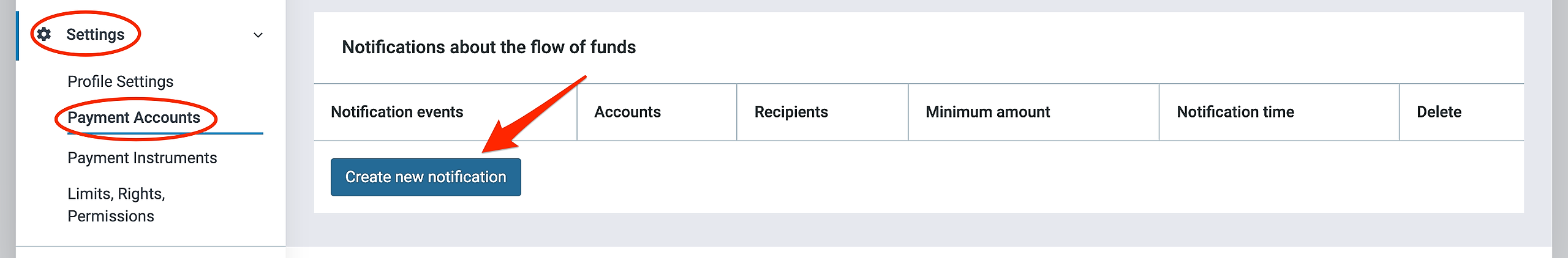Image resolution: width=1568 pixels, height=258 pixels.
Task: Click the Notification events column header
Action: coord(397,112)
